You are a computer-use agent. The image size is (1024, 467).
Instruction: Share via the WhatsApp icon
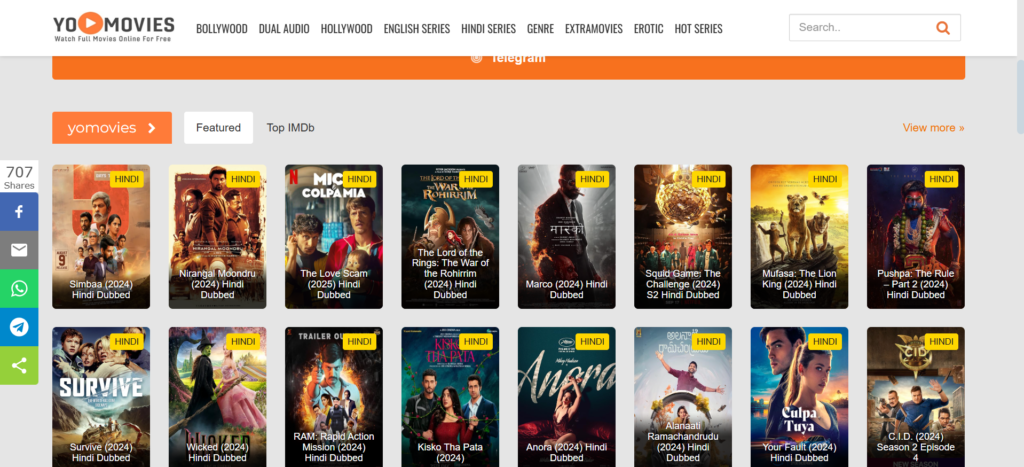point(19,289)
